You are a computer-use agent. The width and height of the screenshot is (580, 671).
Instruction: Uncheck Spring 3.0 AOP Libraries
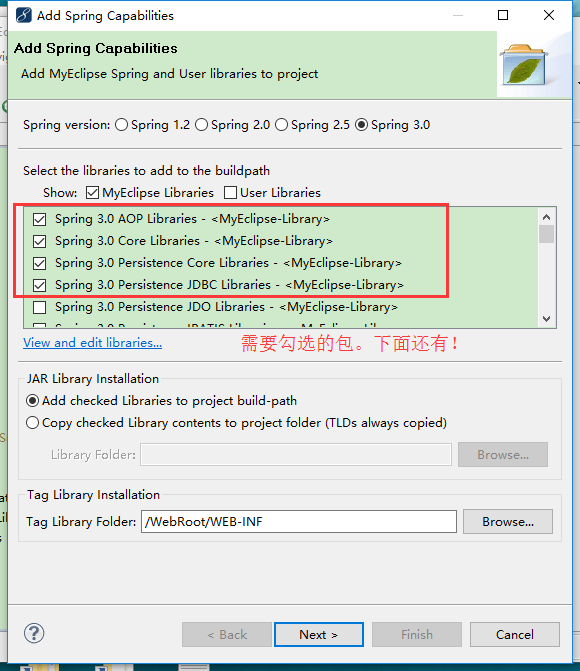pyautogui.click(x=40, y=219)
